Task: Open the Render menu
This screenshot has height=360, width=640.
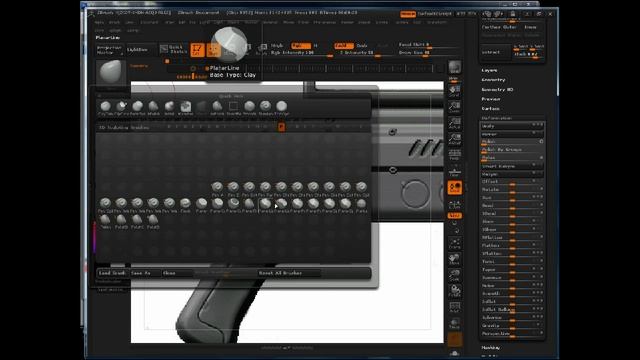Action: tap(347, 22)
